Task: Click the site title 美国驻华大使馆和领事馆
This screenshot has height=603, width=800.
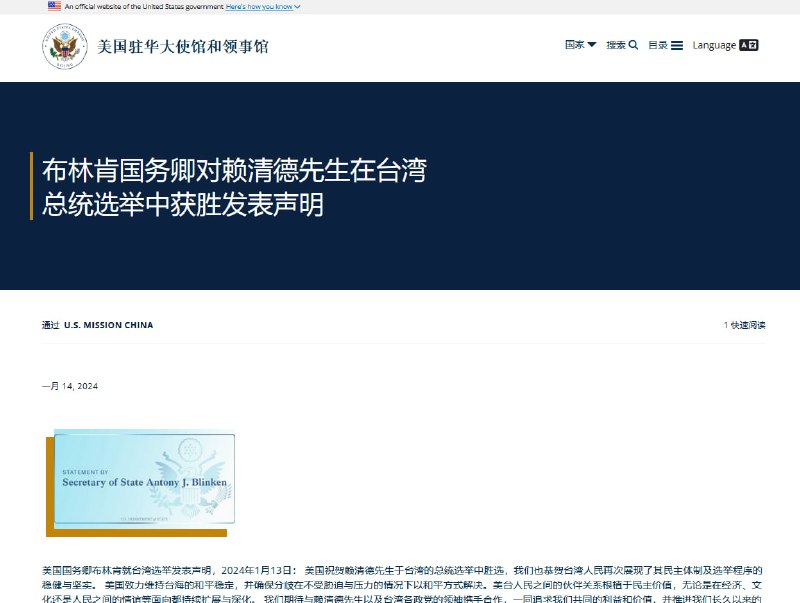Action: [x=186, y=44]
